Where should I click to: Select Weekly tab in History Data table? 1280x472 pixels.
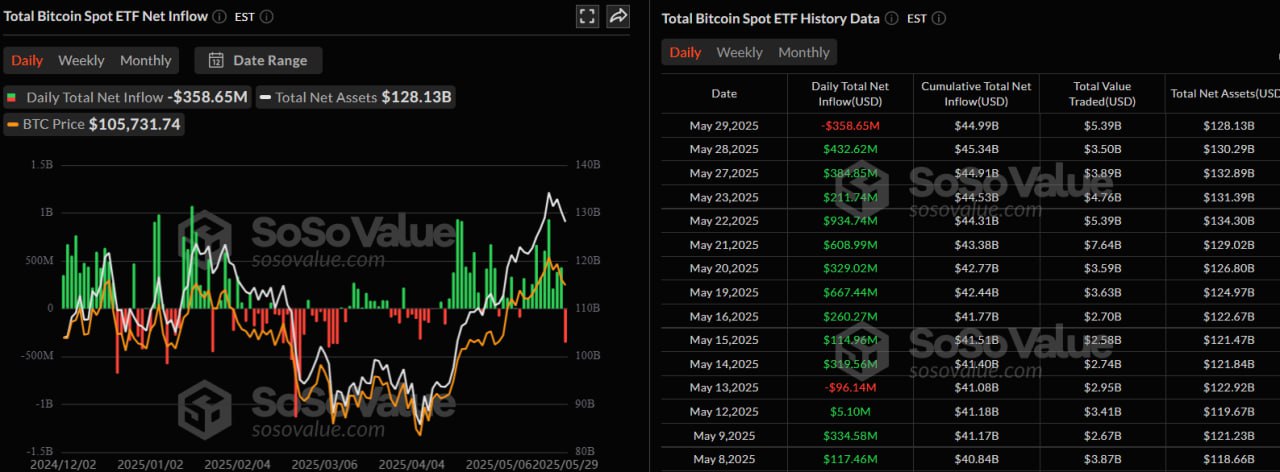pyautogui.click(x=739, y=52)
